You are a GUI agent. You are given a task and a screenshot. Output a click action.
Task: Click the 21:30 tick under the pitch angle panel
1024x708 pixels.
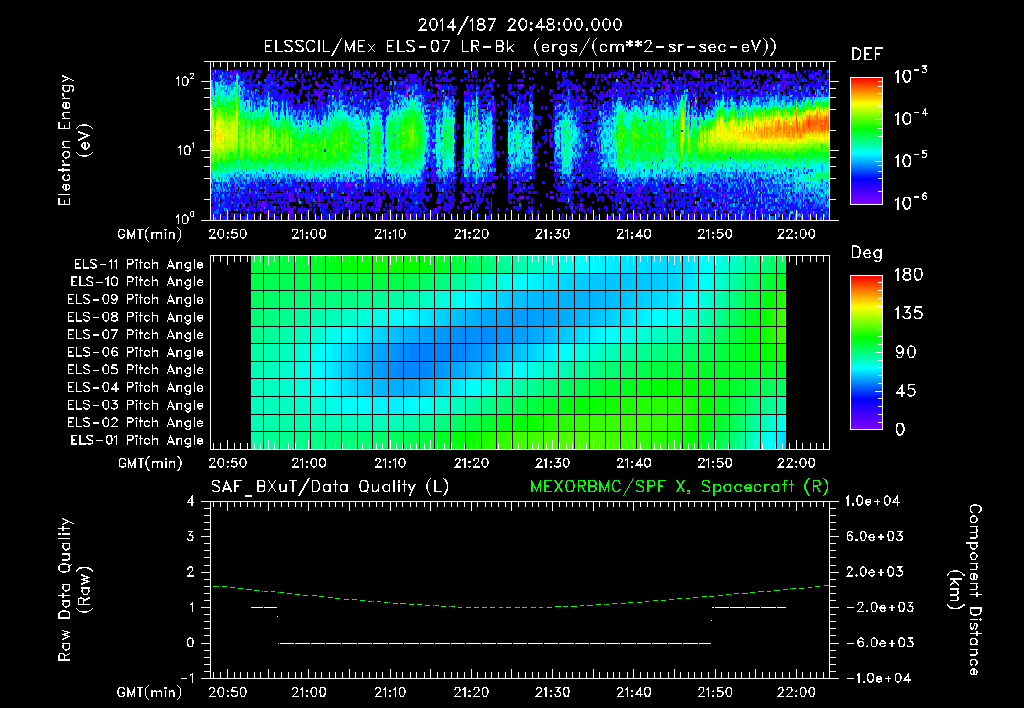[x=552, y=463]
